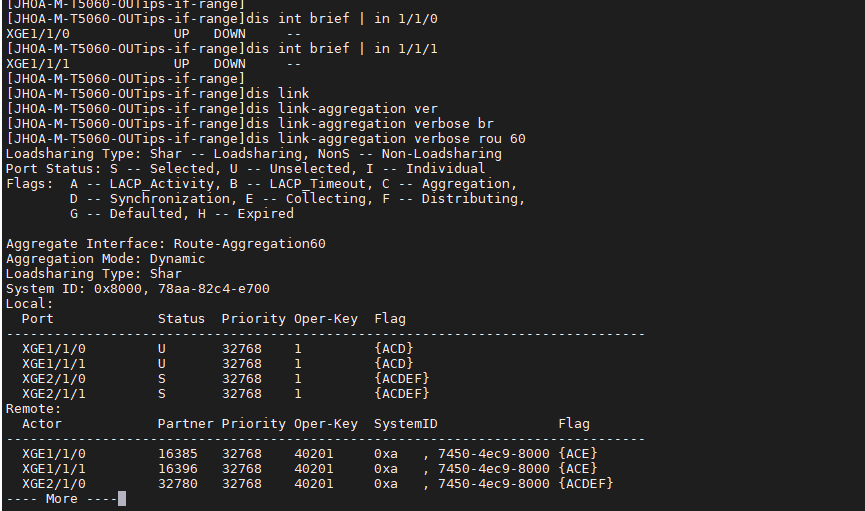Viewport: 865px width, 511px height.
Task: Click the 'Oper-Key' column header under Local
Action: [325, 319]
